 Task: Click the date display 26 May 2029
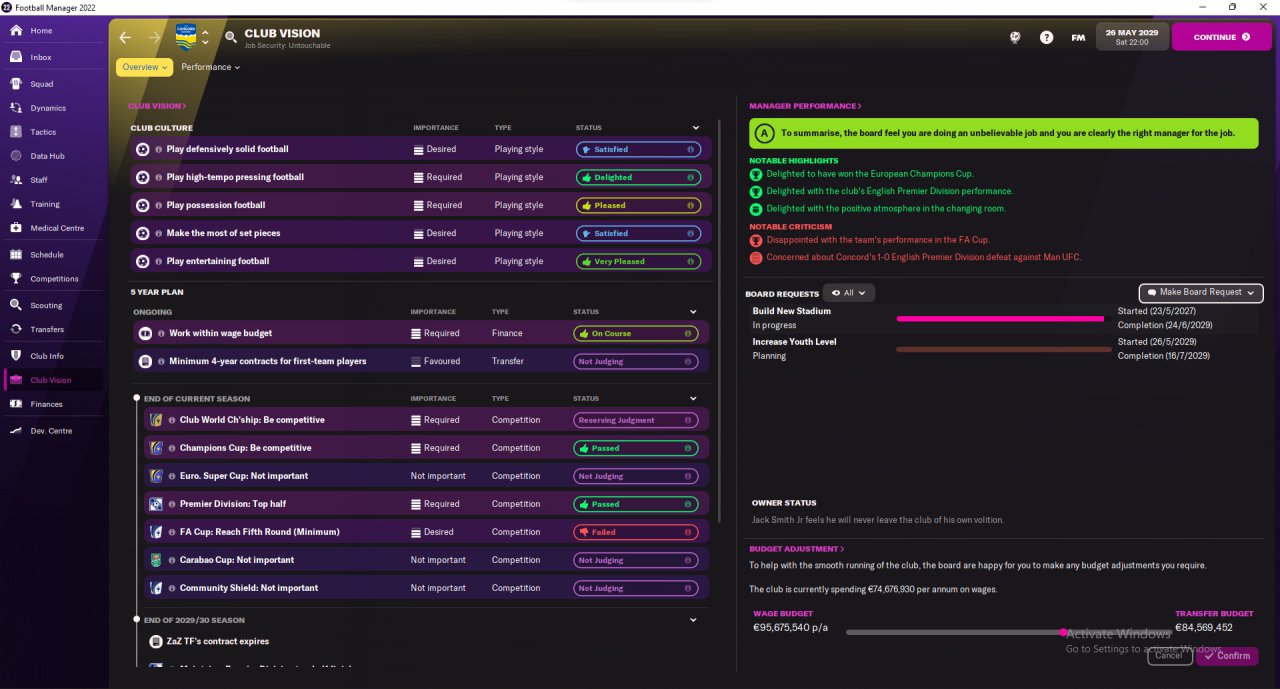tap(1131, 37)
